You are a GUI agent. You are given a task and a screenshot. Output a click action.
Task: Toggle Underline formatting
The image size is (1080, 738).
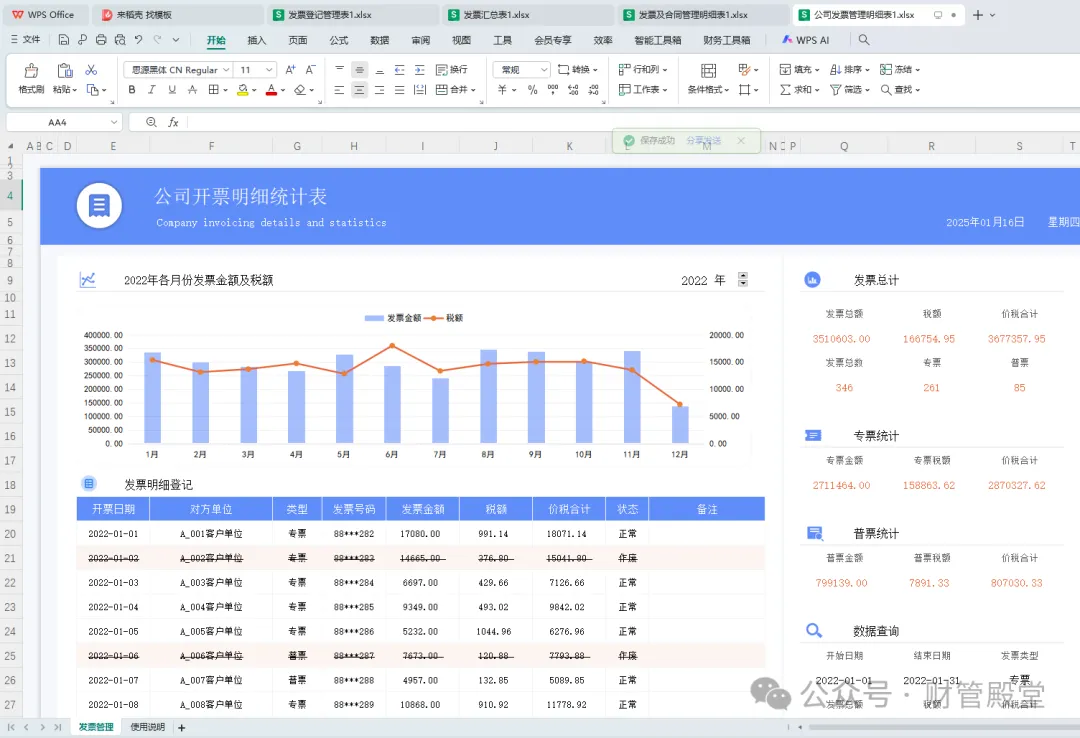172,90
